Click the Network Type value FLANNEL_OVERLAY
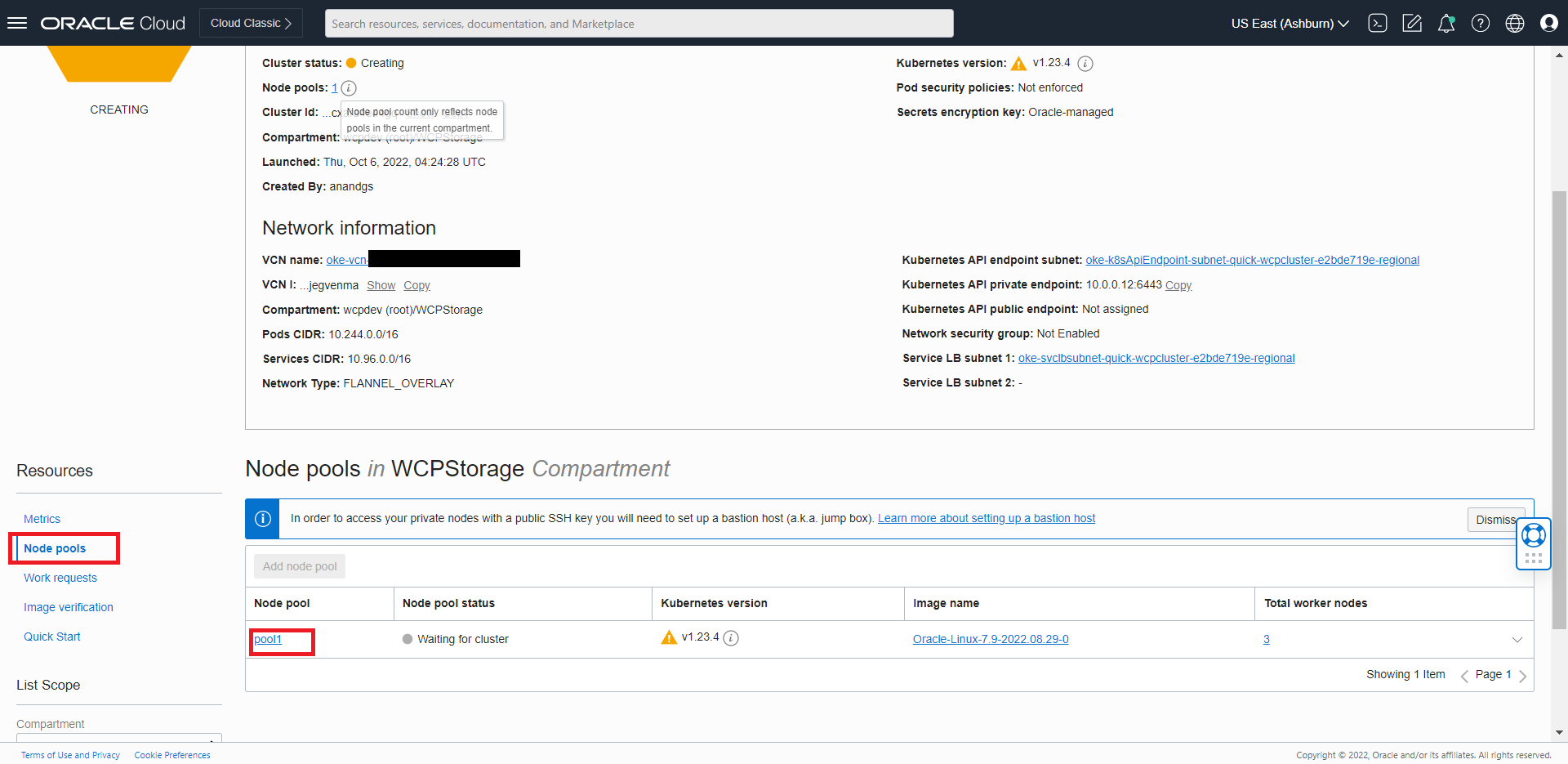 399,383
